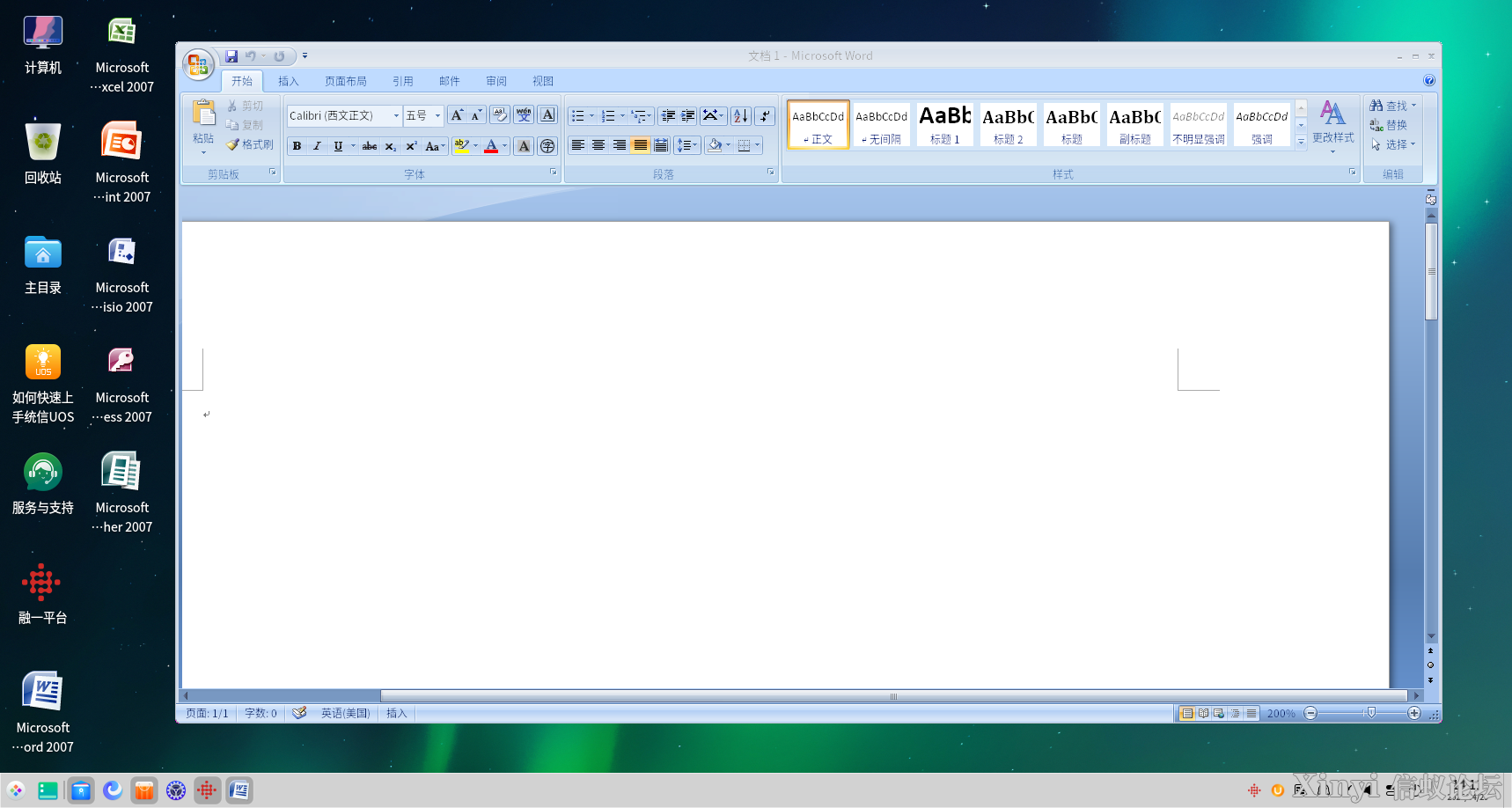The image size is (1512, 808).
Task: Align text right
Action: tap(620, 145)
